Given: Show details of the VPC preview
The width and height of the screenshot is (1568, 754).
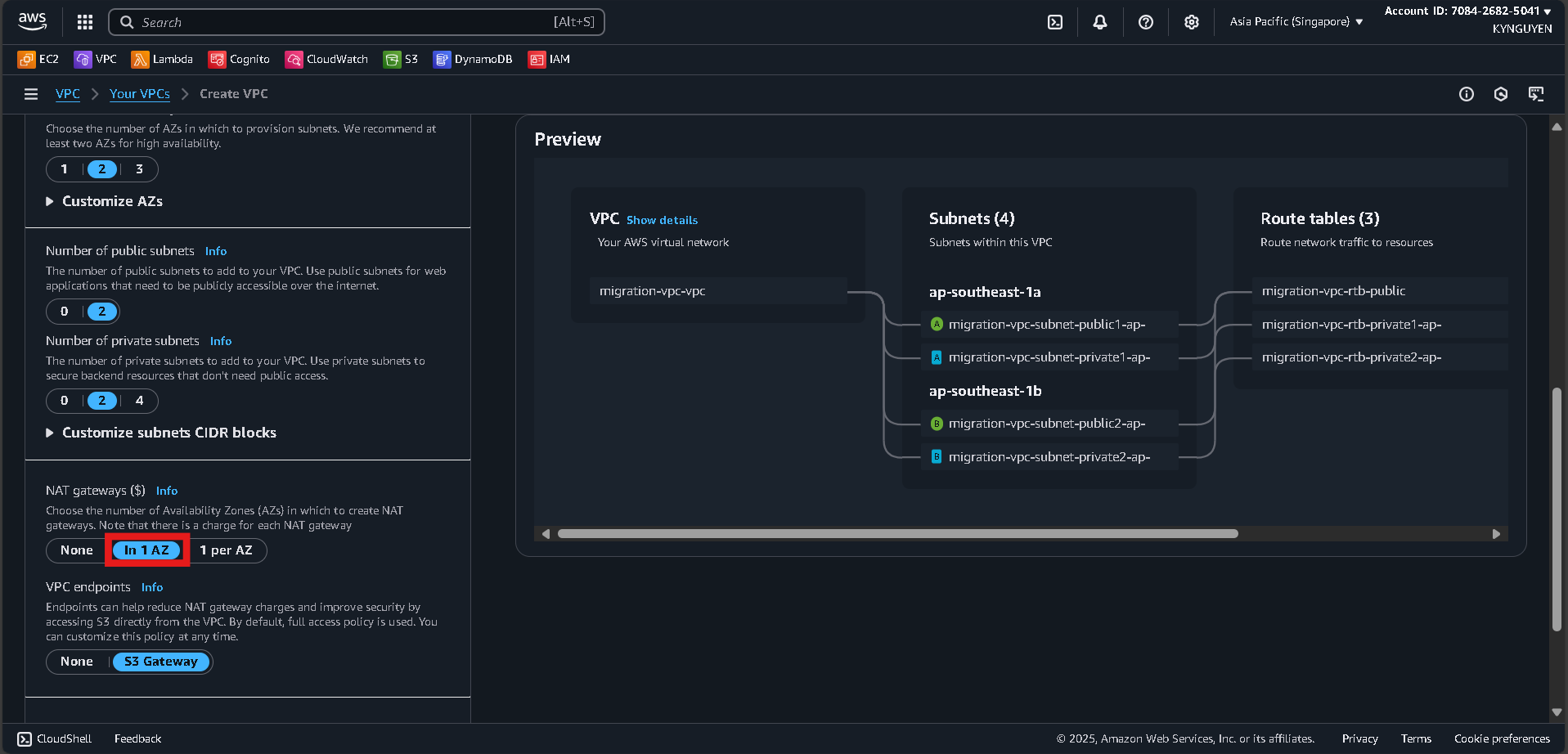Looking at the screenshot, I should point(662,220).
